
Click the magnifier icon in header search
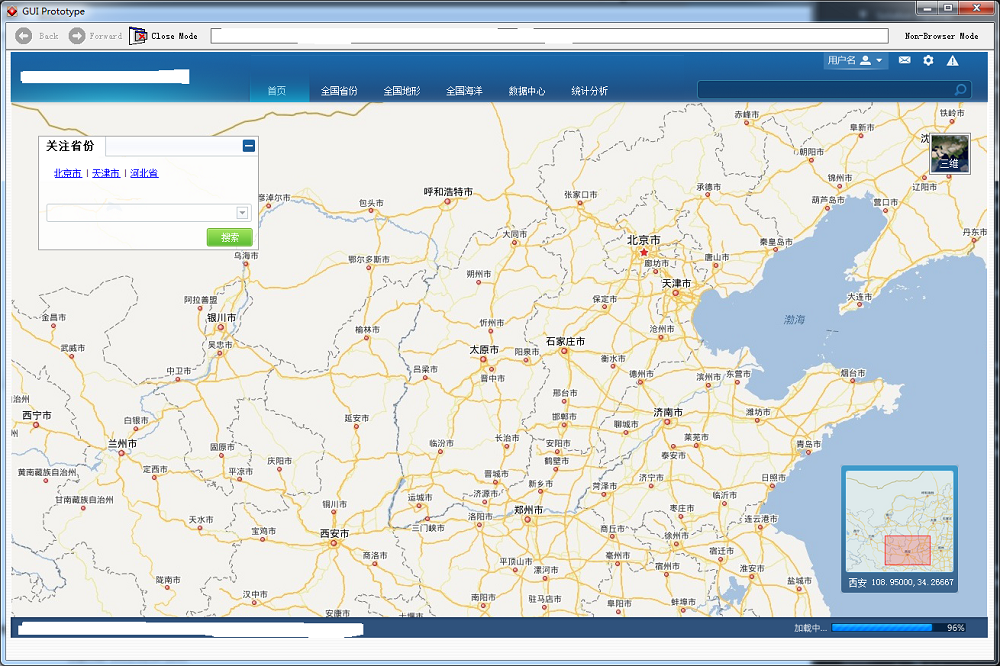pos(960,90)
